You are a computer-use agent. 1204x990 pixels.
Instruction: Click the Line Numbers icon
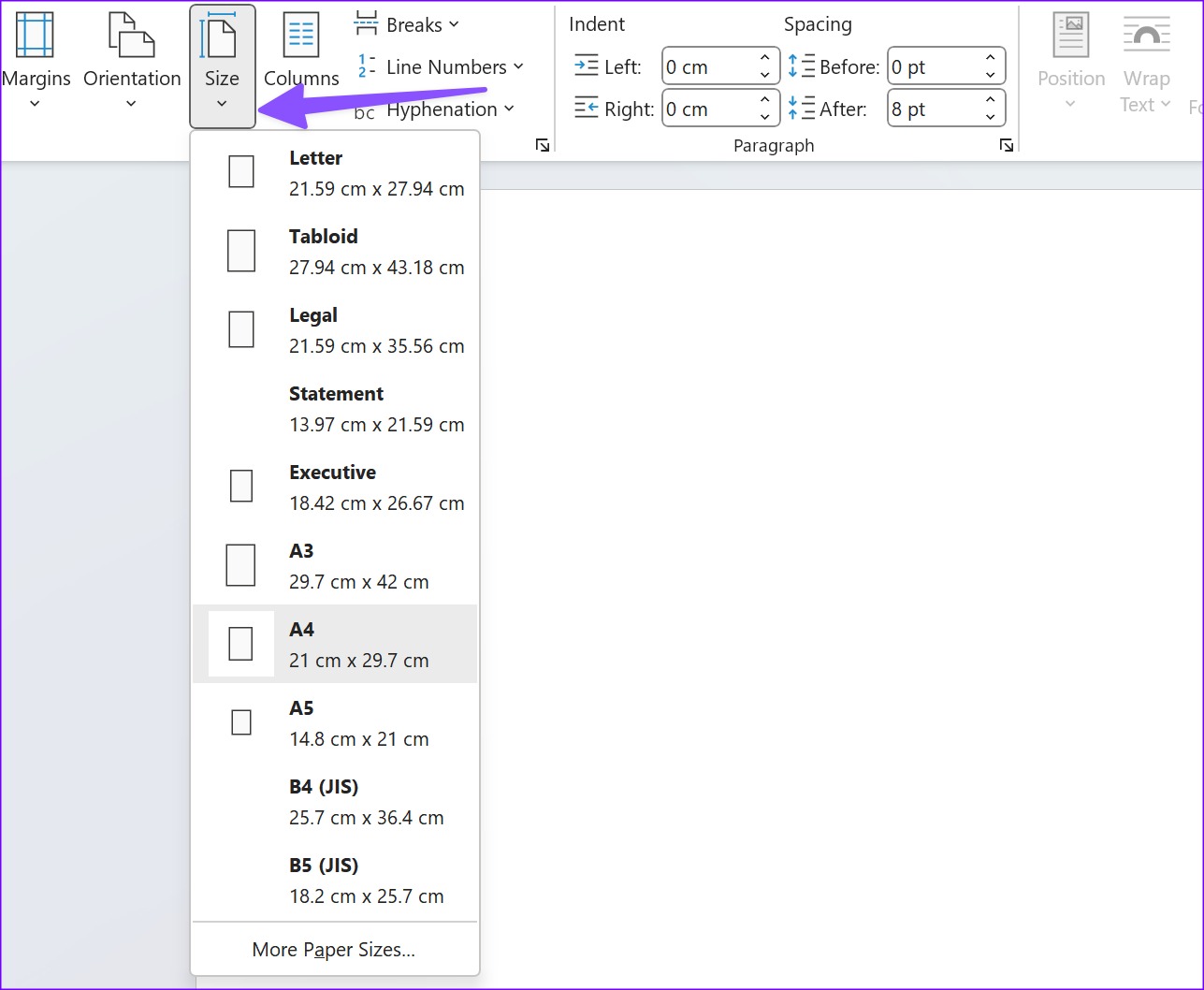click(367, 66)
